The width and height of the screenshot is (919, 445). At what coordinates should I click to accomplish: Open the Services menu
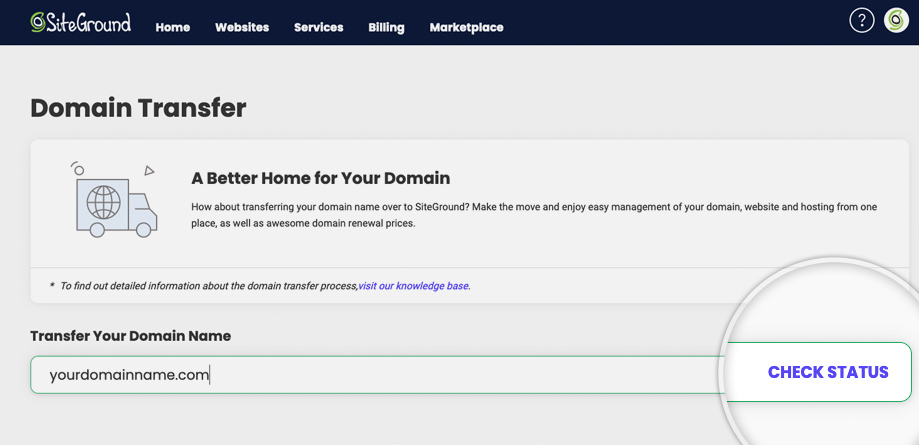coord(319,28)
